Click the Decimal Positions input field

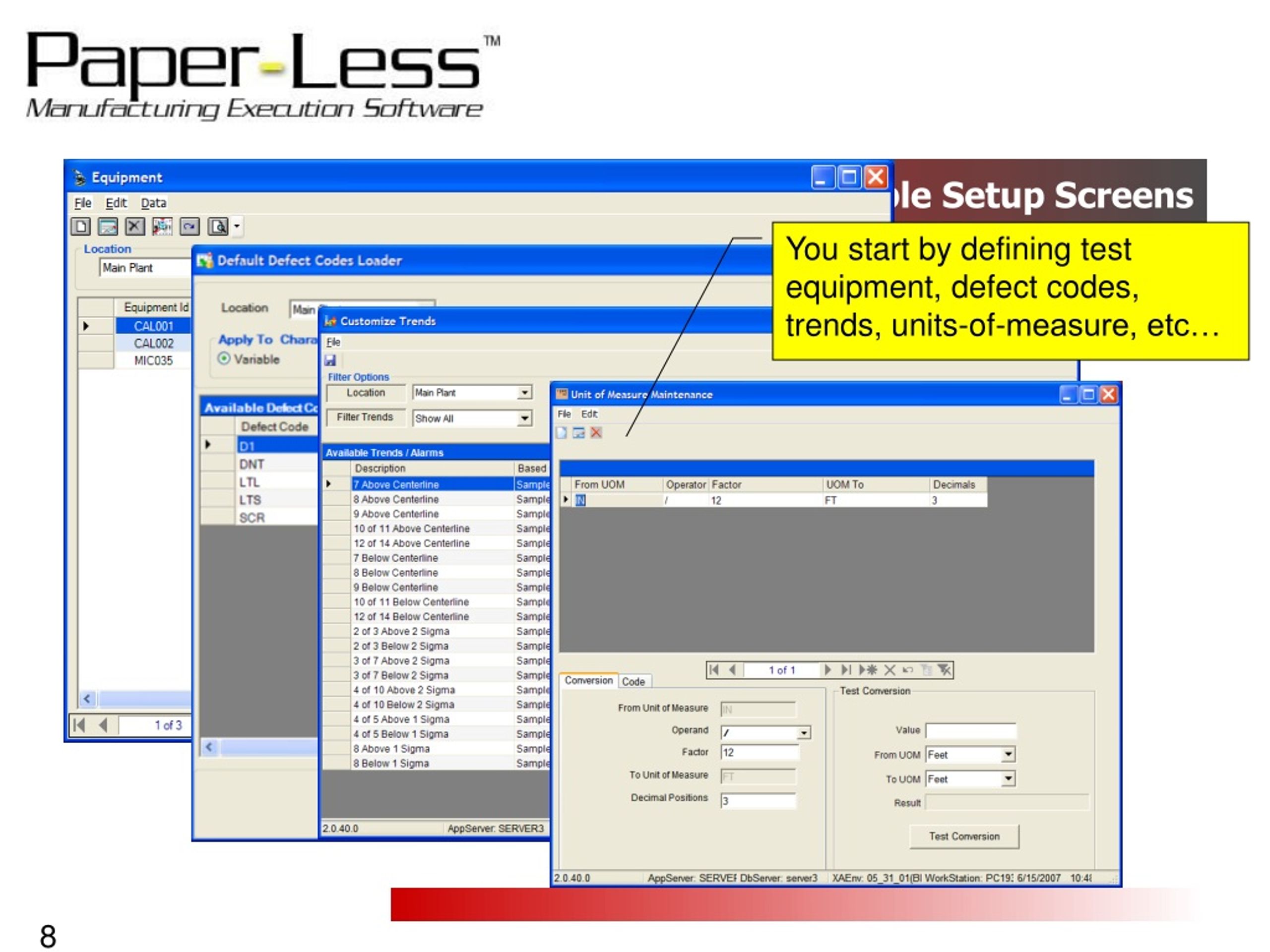tap(759, 800)
